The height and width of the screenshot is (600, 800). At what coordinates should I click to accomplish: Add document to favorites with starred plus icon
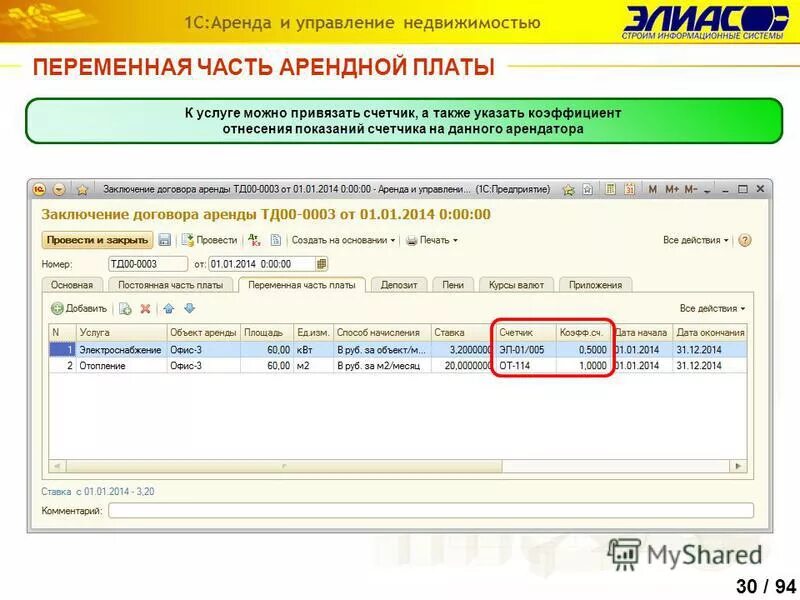click(568, 190)
